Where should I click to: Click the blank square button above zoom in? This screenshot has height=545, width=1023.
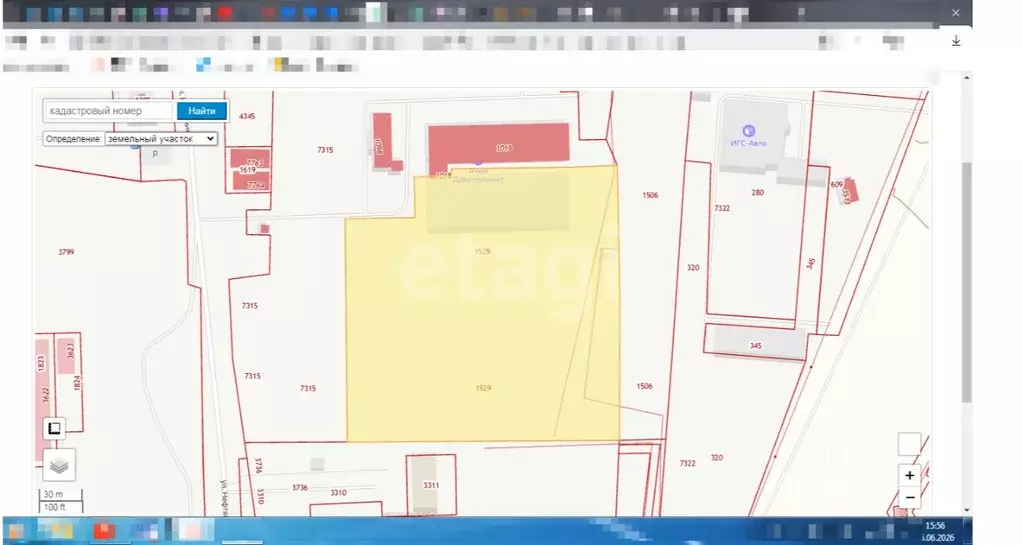click(x=909, y=444)
